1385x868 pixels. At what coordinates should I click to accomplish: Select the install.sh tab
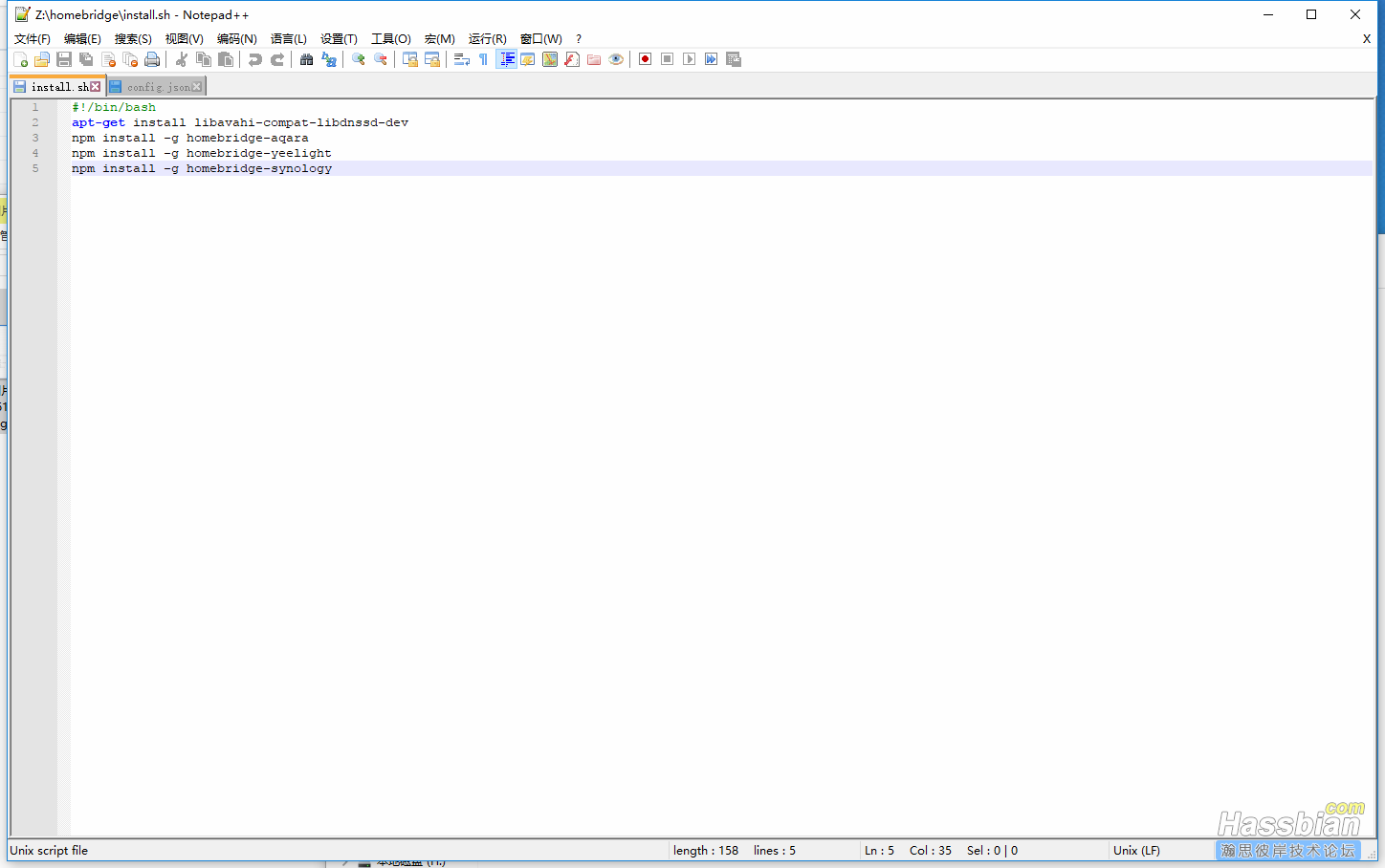point(57,86)
